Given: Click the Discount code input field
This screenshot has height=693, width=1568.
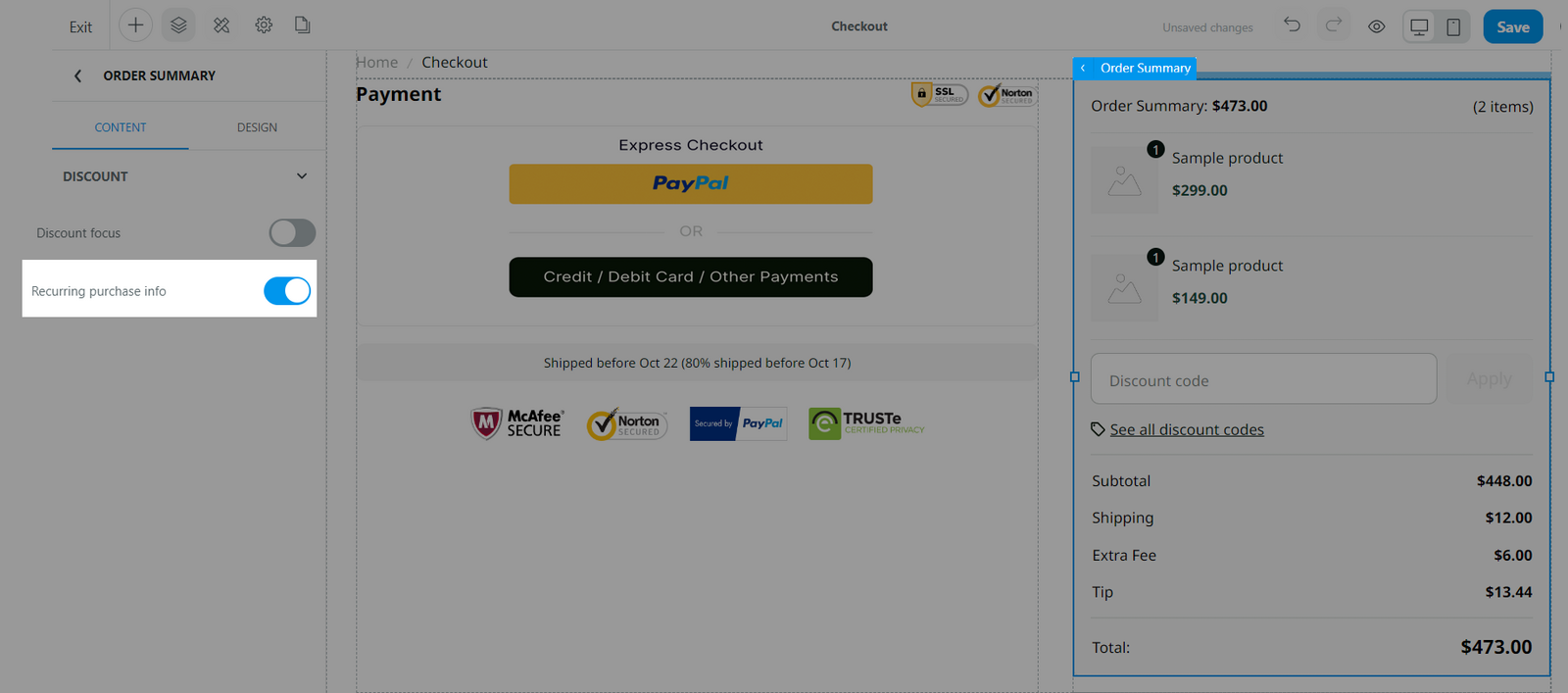Looking at the screenshot, I should [1263, 378].
